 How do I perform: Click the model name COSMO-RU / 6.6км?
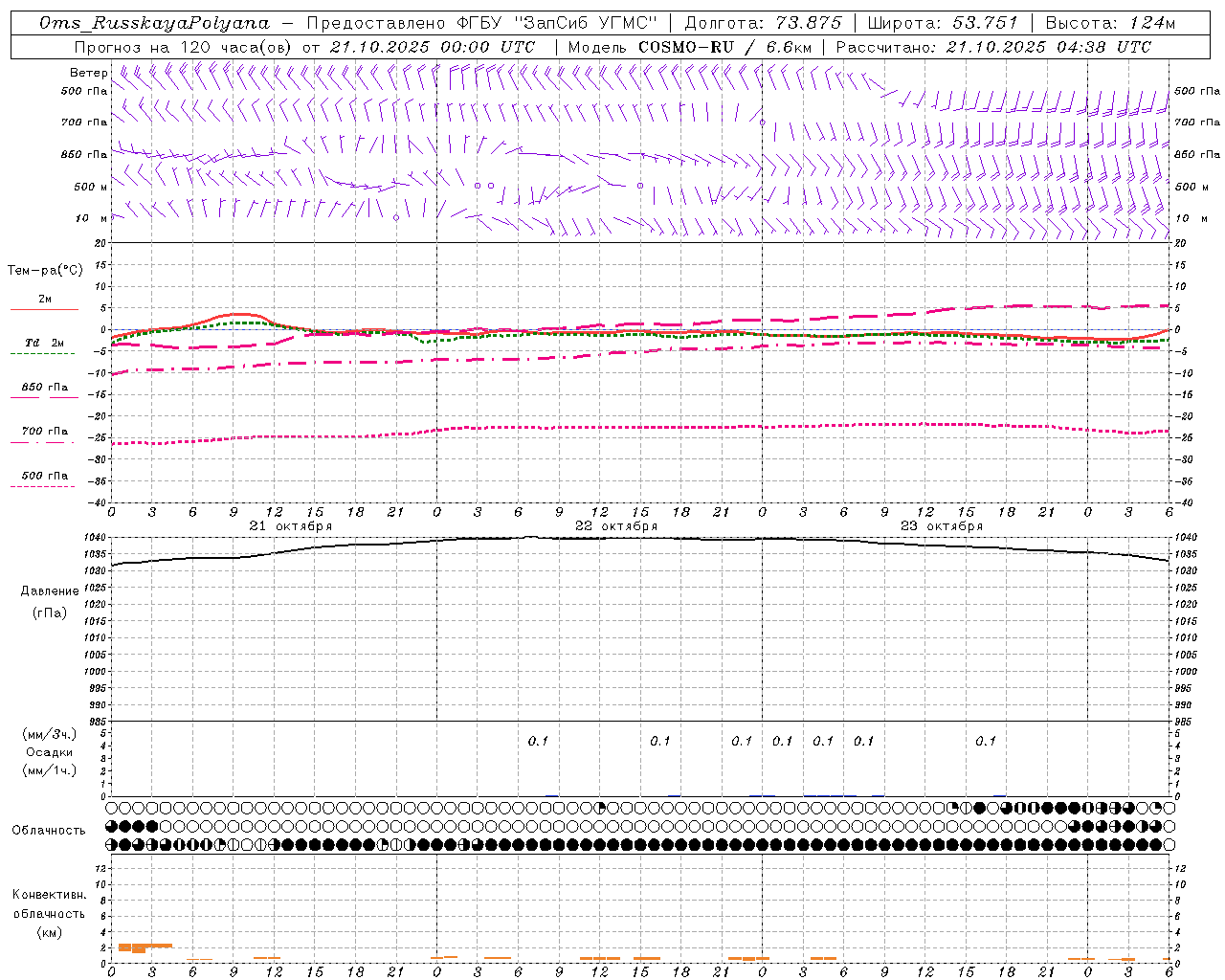point(724,47)
